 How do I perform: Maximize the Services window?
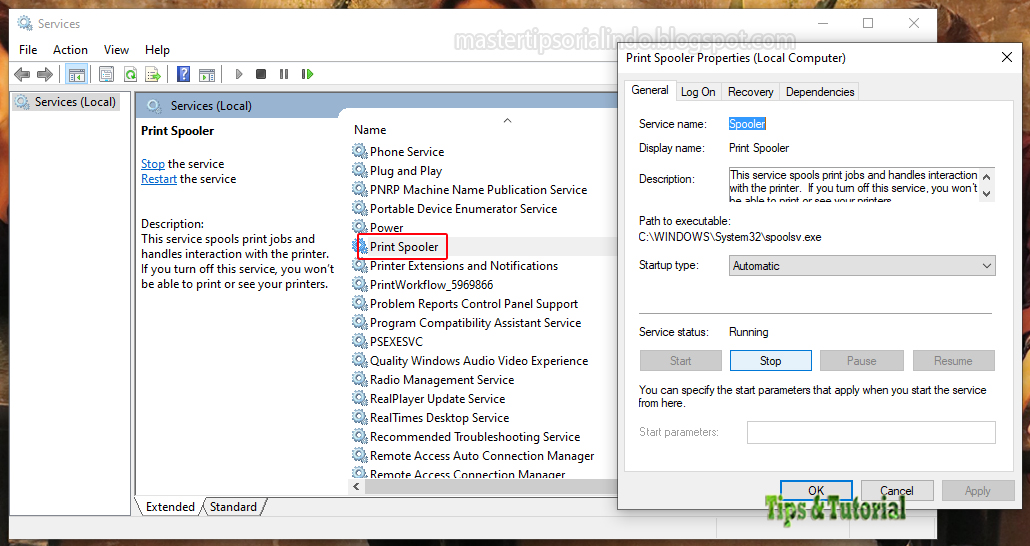tap(868, 23)
